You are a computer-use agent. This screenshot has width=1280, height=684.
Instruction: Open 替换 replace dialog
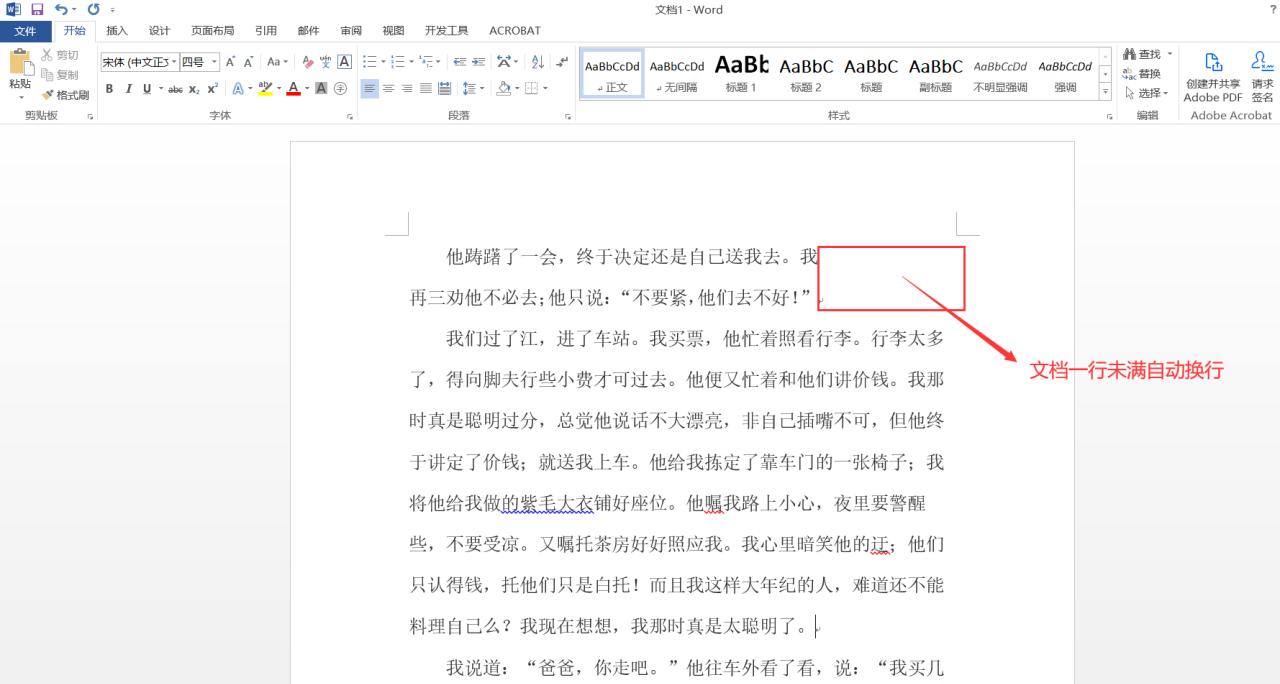[1142, 73]
